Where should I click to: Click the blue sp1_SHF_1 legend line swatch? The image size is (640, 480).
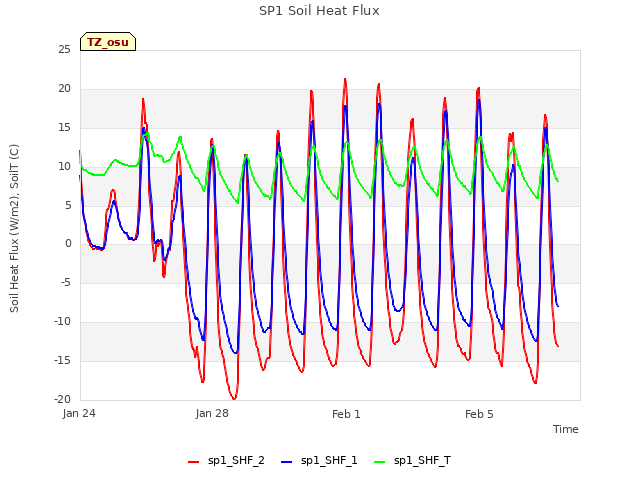coord(287,462)
